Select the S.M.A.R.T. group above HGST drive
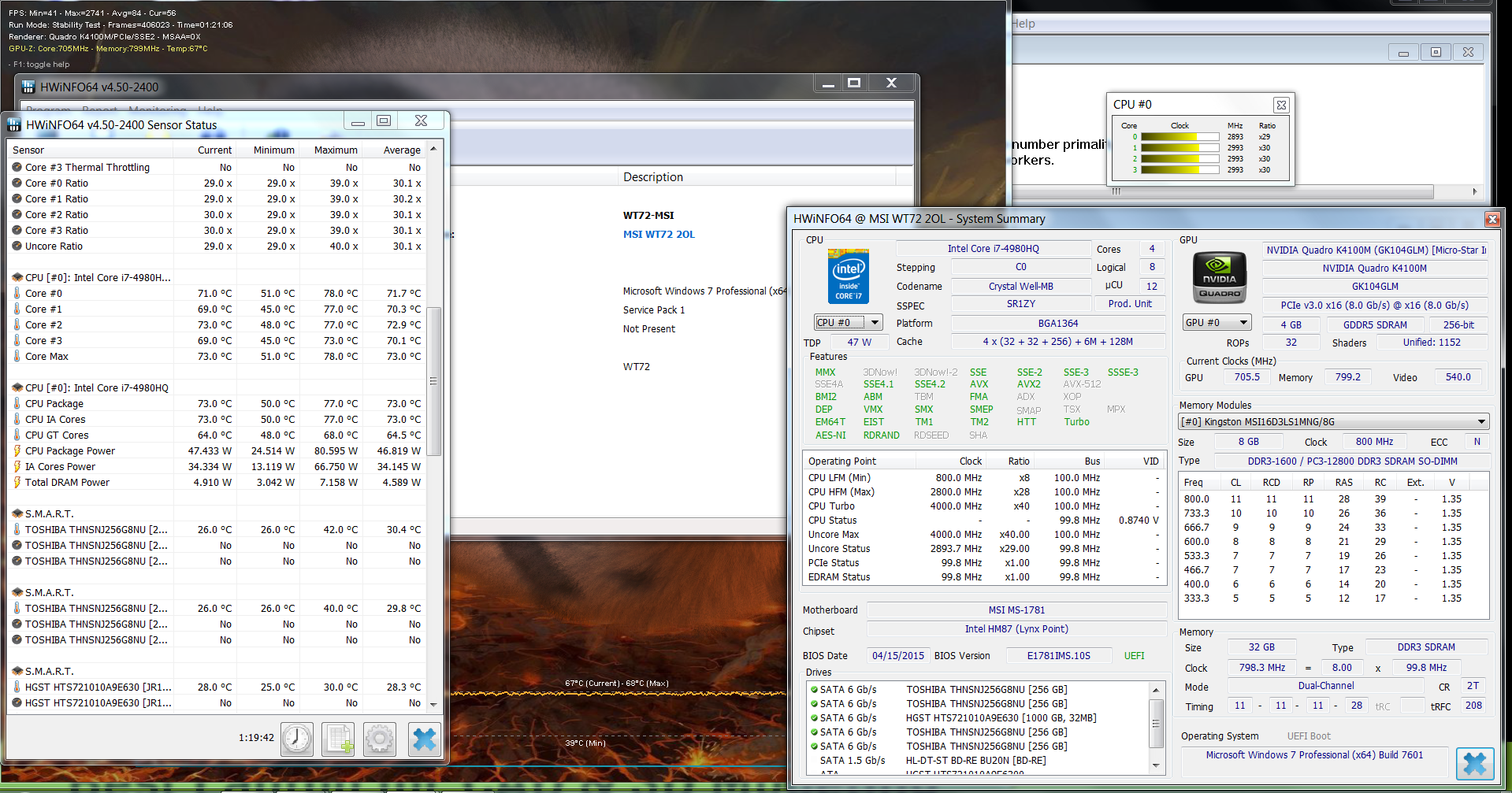The height and width of the screenshot is (793, 1512). (x=49, y=671)
